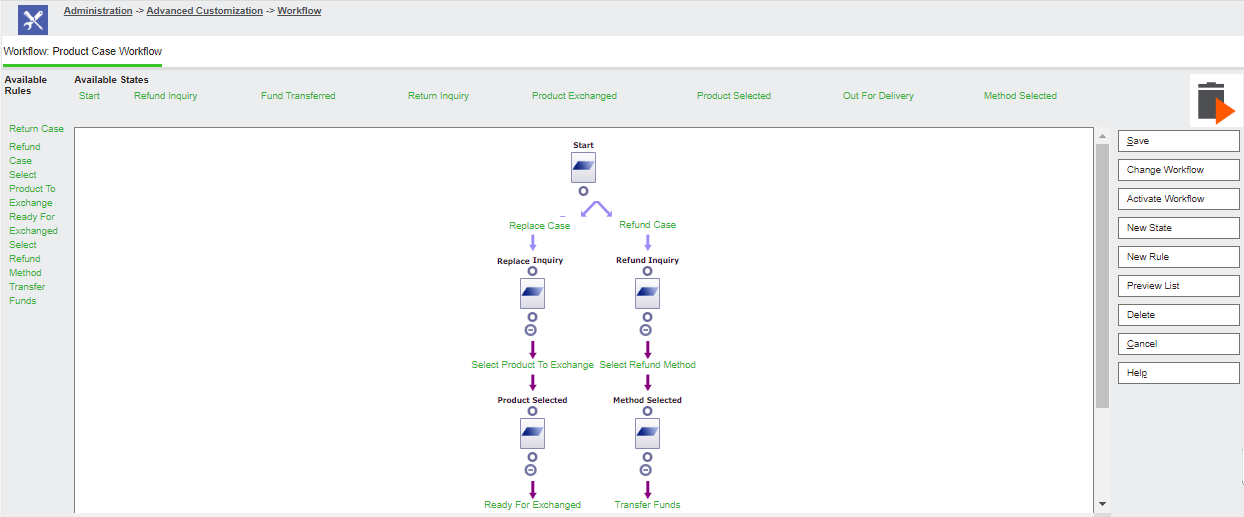
Task: Select the Fund Transferred available state
Action: [298, 96]
